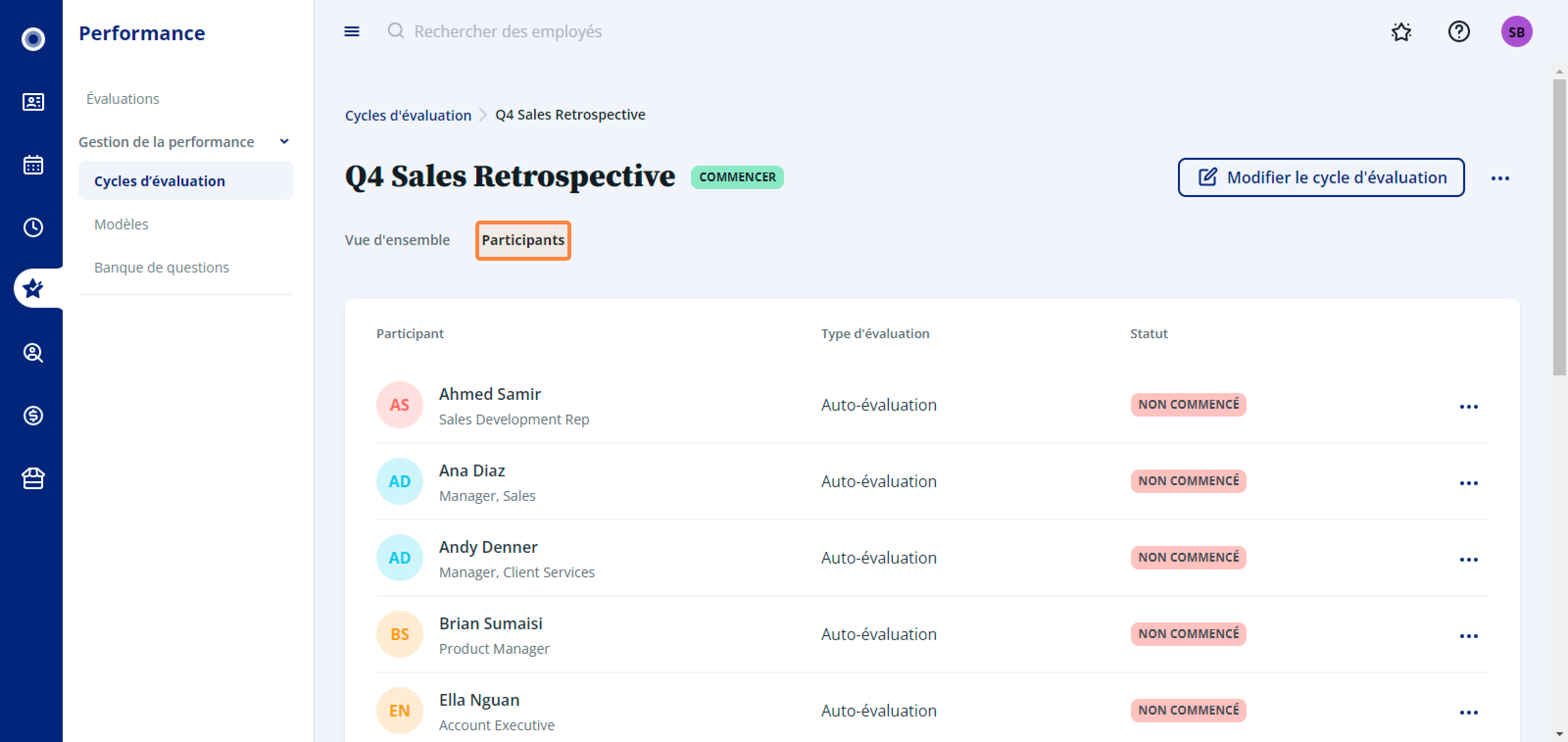Click Auto-évaluation in Brian Sumaisi's row
The width and height of the screenshot is (1568, 742).
(879, 634)
